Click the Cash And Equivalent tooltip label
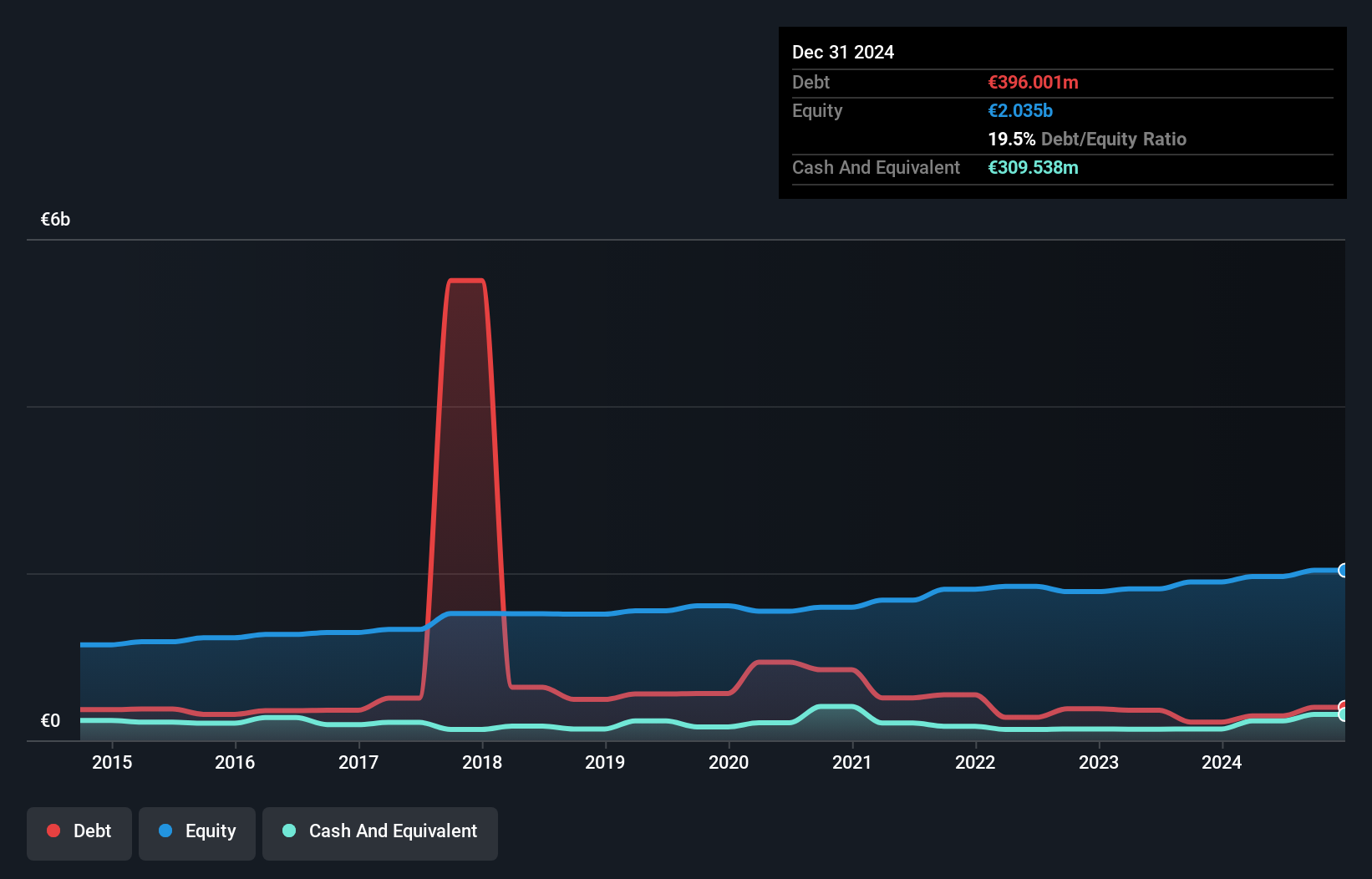 point(876,167)
